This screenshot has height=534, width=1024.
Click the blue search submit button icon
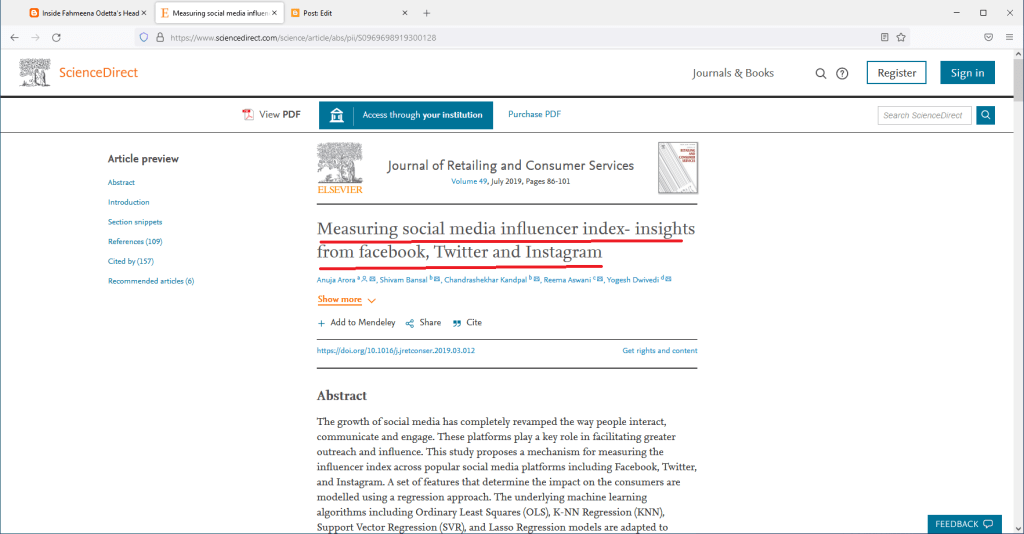[x=986, y=115]
